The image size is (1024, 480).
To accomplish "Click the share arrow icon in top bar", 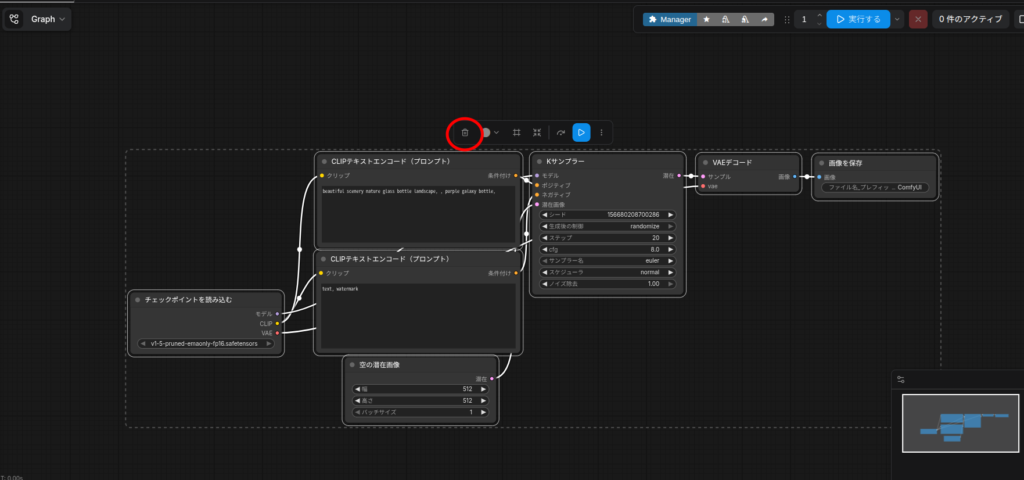I will click(765, 19).
